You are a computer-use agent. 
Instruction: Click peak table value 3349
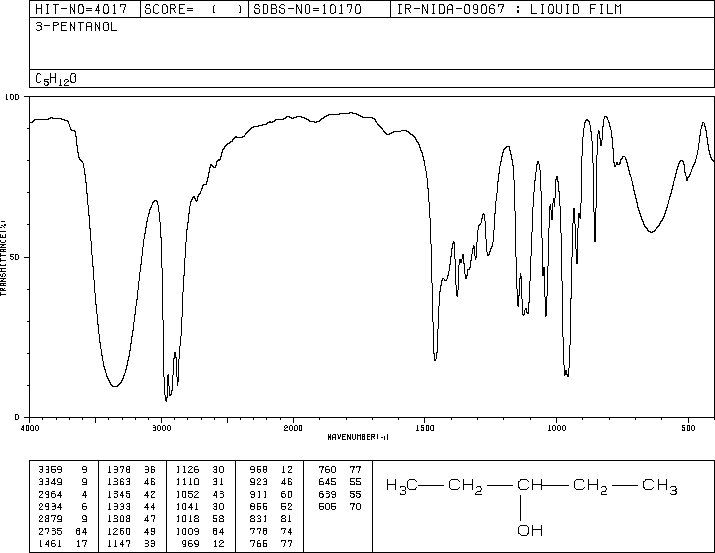click(50, 482)
